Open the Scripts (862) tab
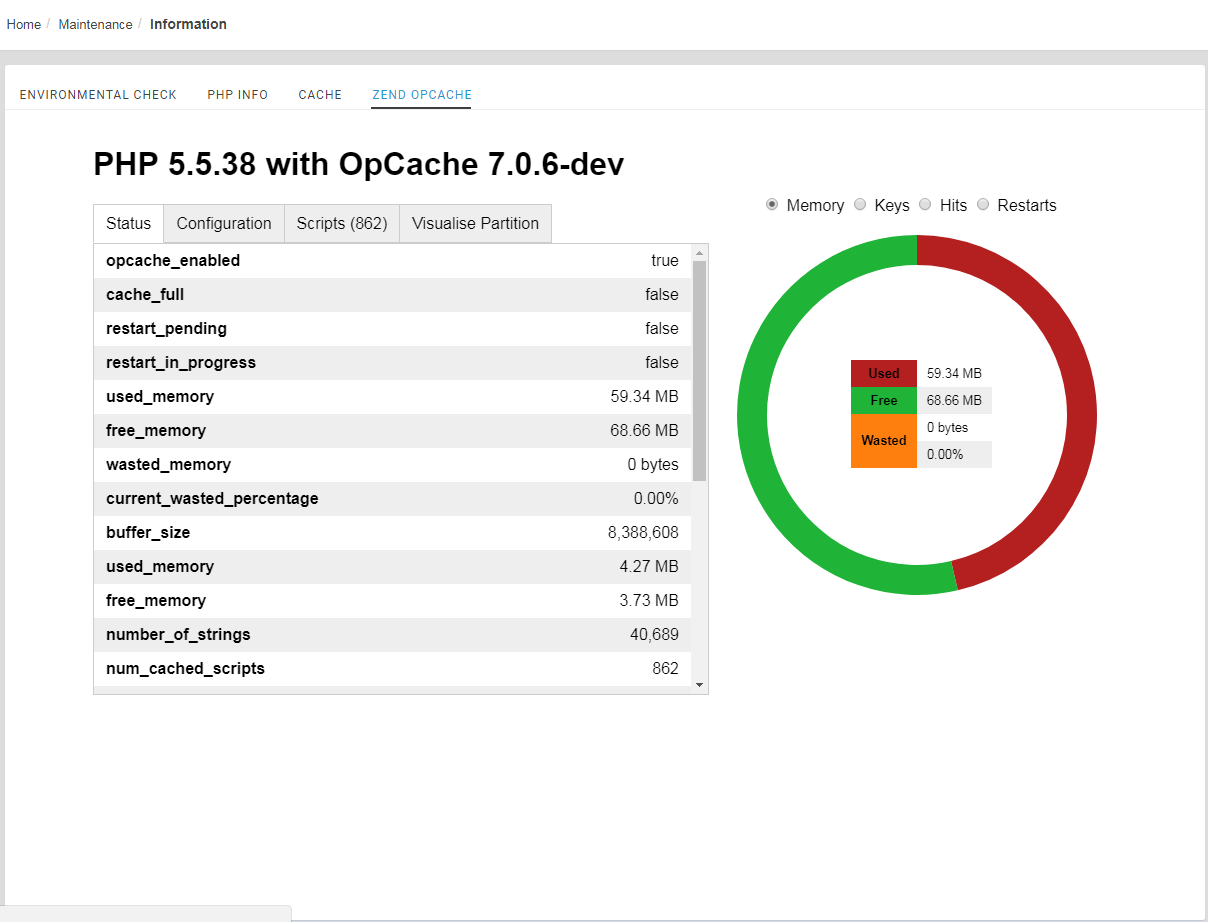This screenshot has height=922, width=1208. (x=342, y=224)
